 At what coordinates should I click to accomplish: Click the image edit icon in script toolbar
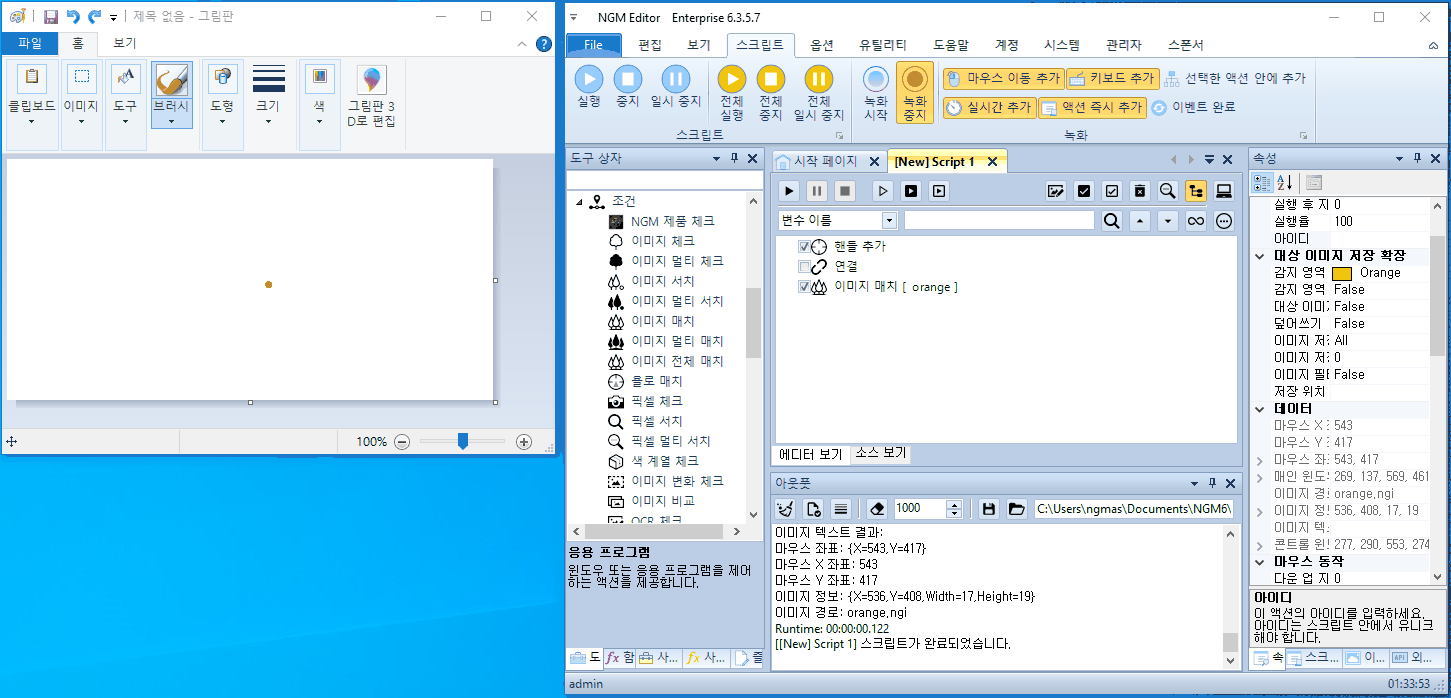[x=1055, y=191]
